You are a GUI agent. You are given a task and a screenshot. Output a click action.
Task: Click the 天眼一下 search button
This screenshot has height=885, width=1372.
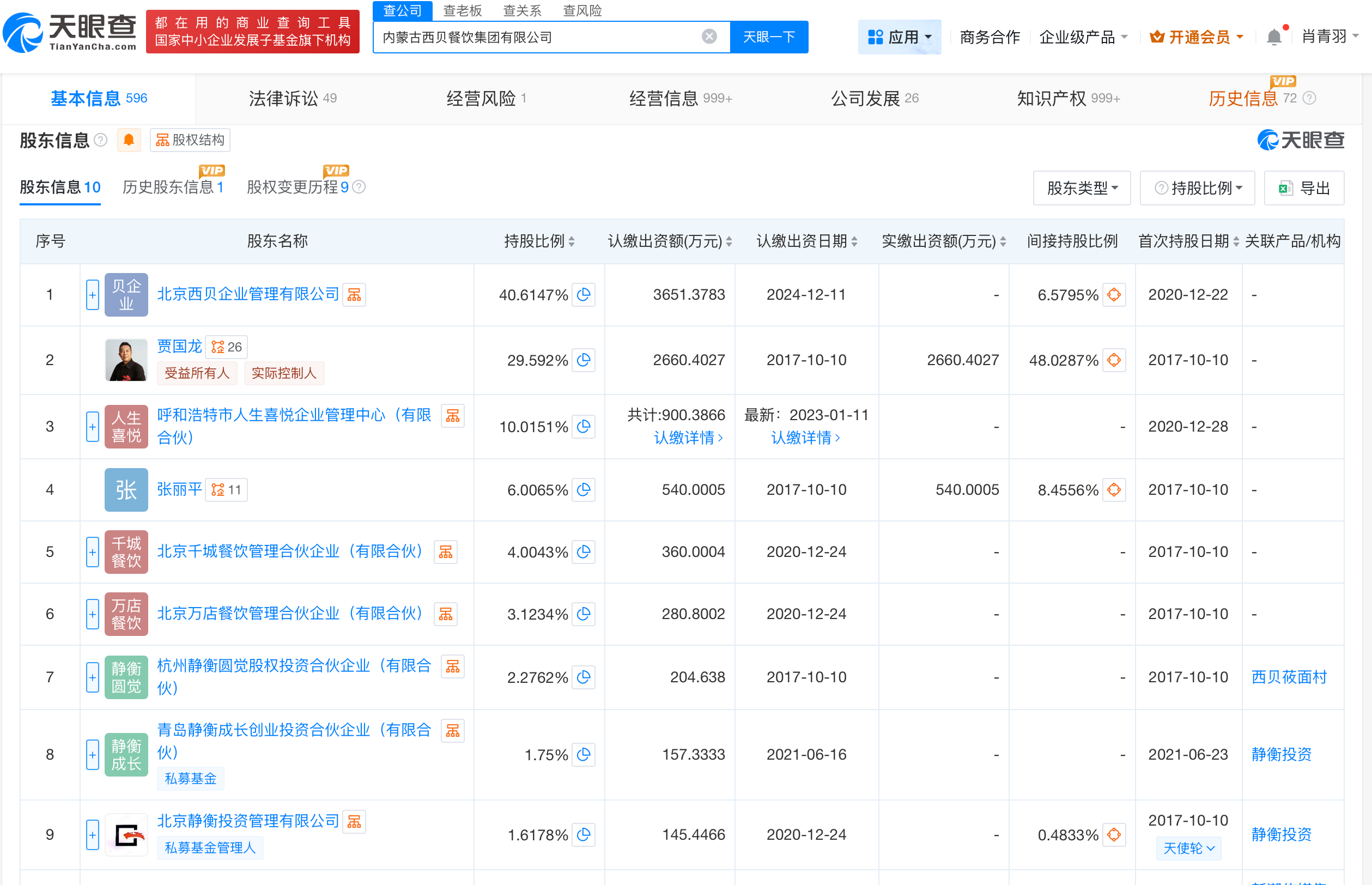coord(769,36)
